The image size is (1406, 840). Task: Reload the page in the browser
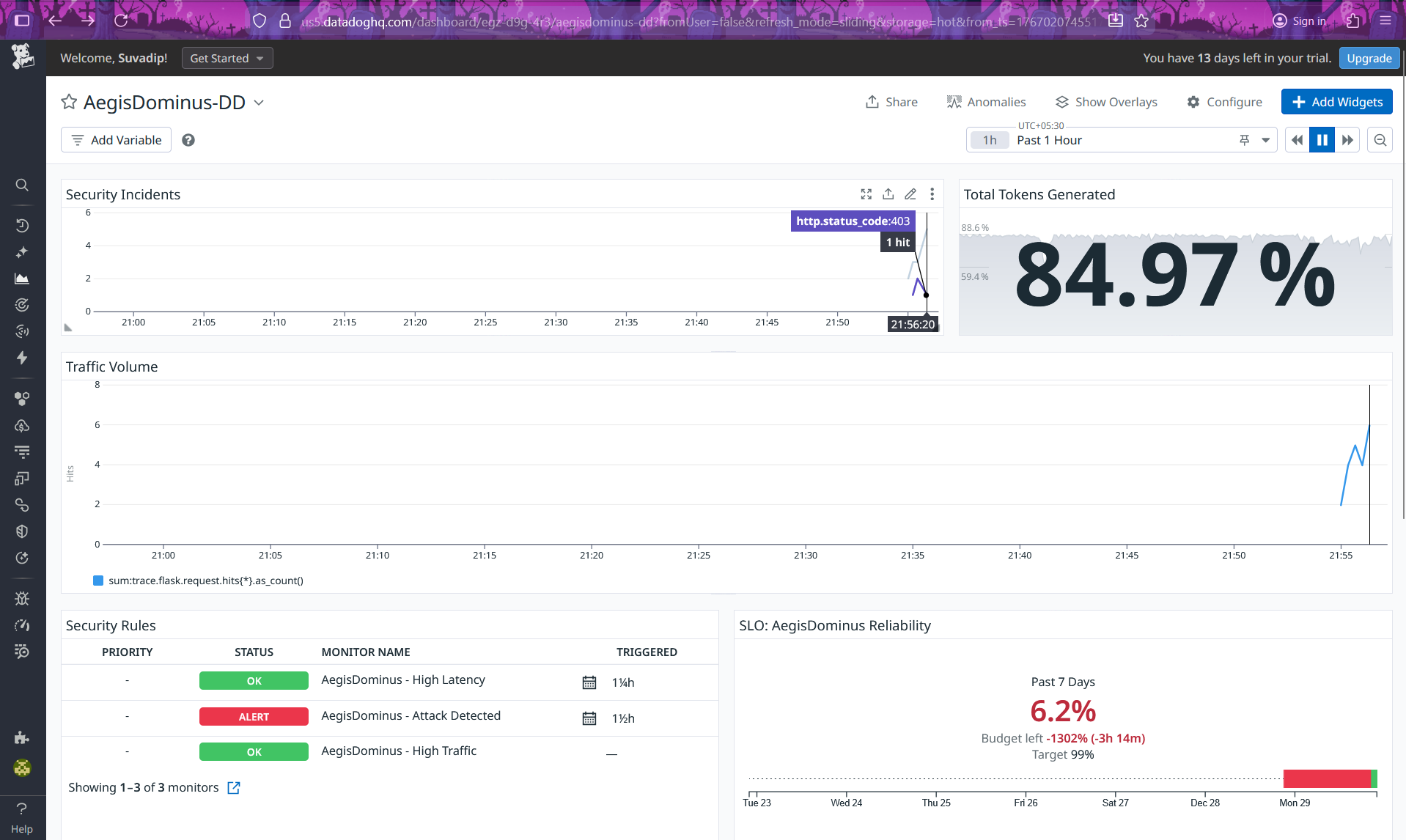click(x=121, y=21)
